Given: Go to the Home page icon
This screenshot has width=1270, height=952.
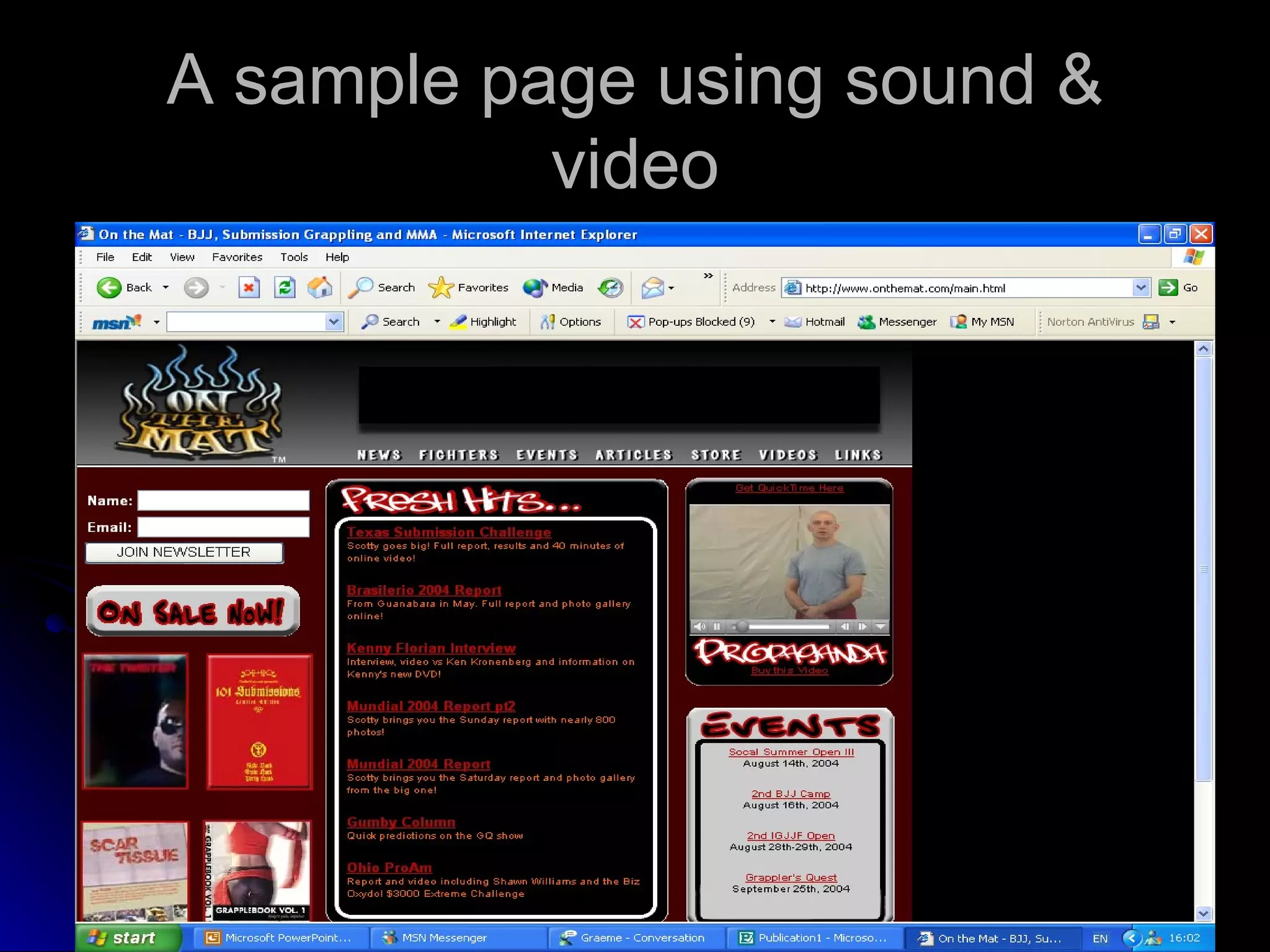Looking at the screenshot, I should 320,288.
